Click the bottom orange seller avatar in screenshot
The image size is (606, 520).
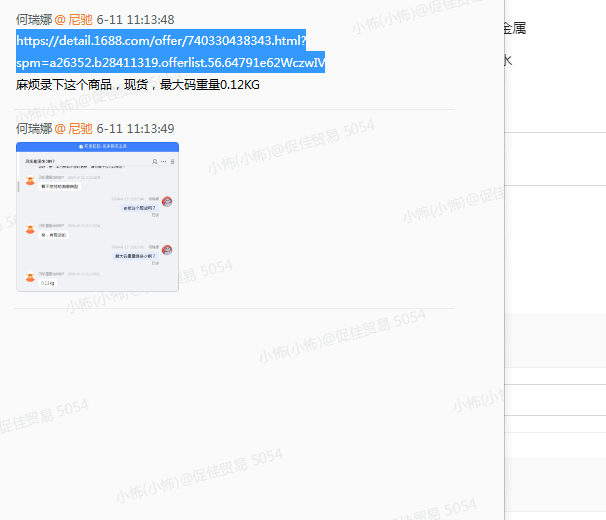coord(30,277)
